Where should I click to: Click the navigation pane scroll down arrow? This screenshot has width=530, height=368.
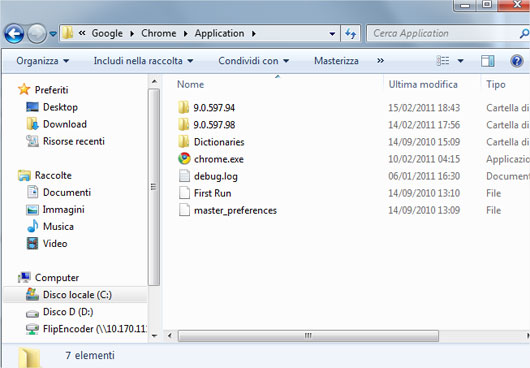pos(154,336)
